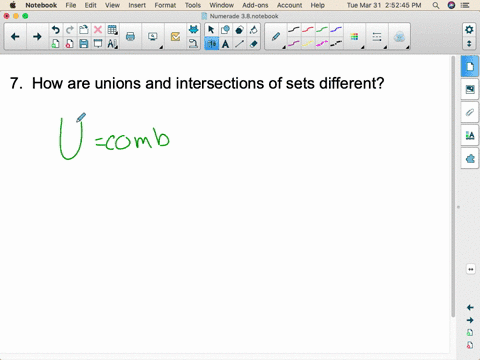Move sidebar with the double-arrow button
This screenshot has height=360, width=480.
tap(470, 269)
